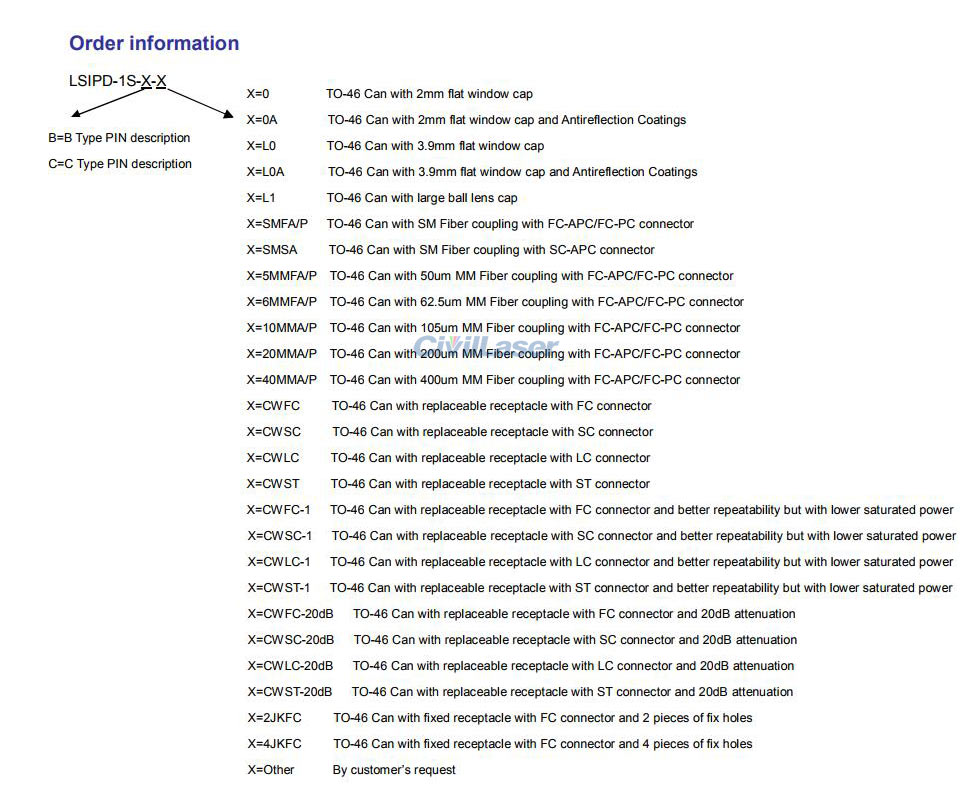This screenshot has height=808, width=974.
Task: Click the X=SMFA/P option code
Action: point(277,224)
